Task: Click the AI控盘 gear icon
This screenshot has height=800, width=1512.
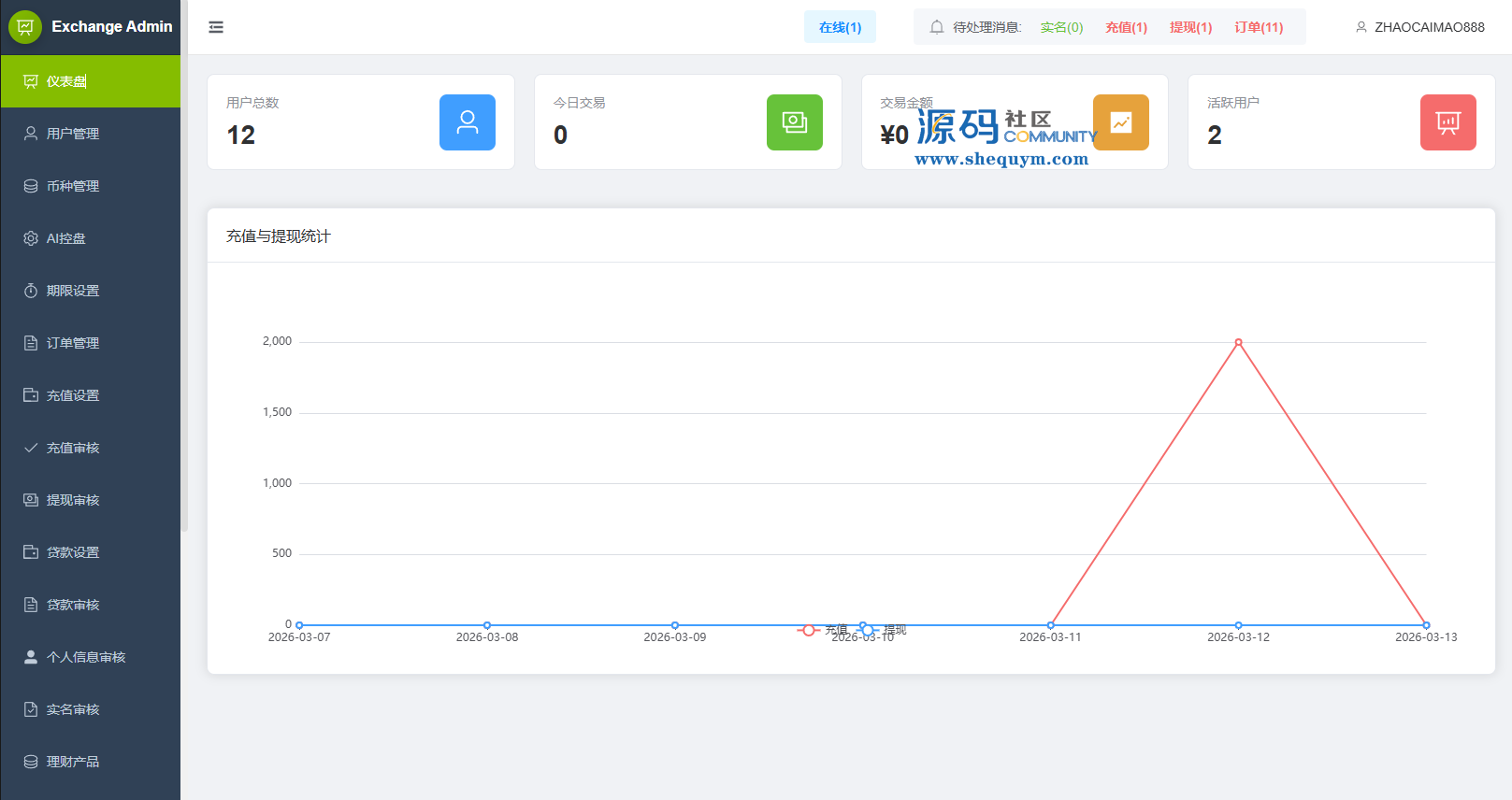Action: point(31,238)
